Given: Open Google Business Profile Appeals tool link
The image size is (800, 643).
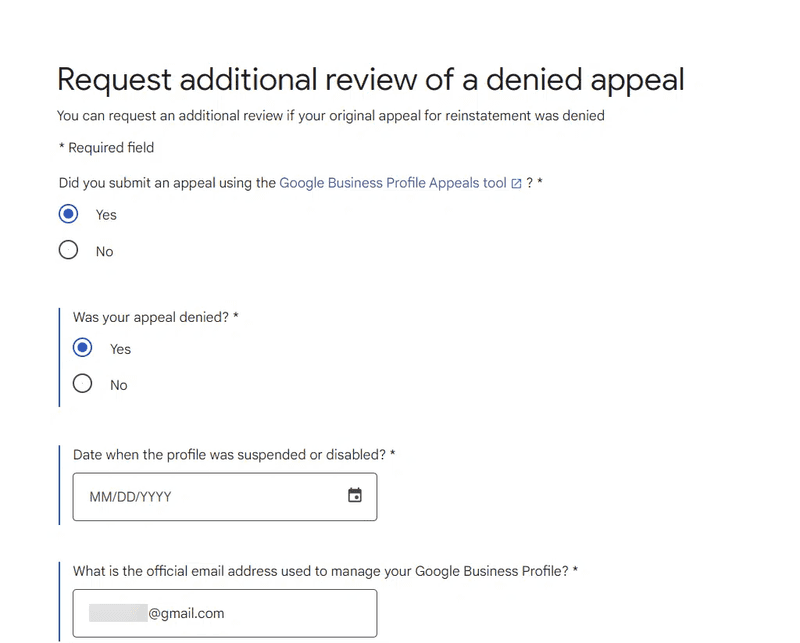Looking at the screenshot, I should click(393, 183).
